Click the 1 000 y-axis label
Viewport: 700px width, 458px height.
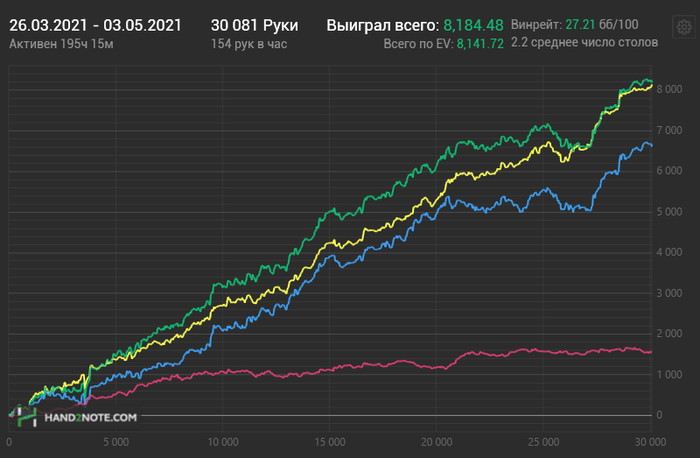669,375
